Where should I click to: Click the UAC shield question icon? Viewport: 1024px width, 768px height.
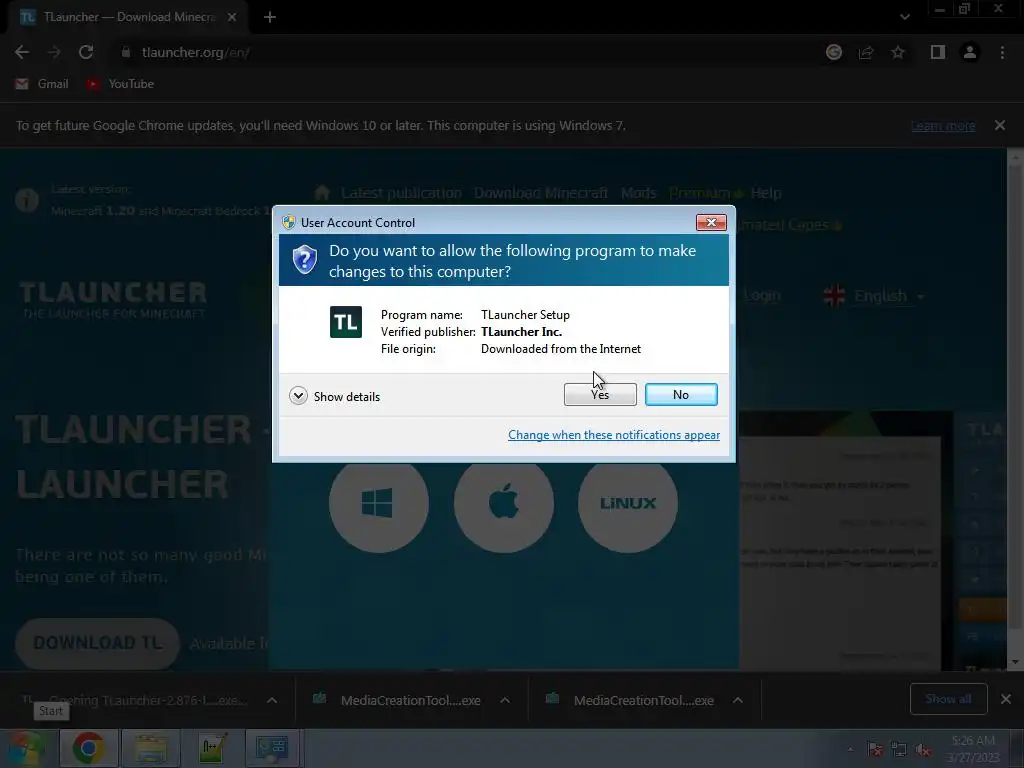[x=304, y=260]
